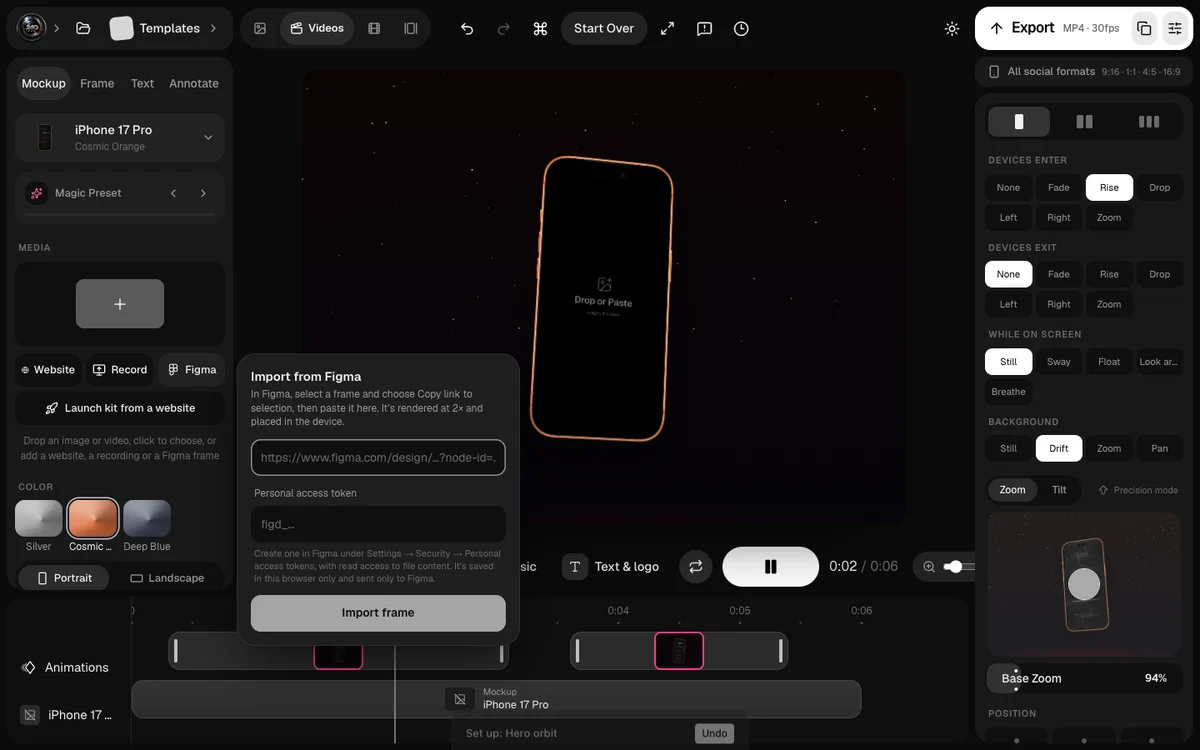Copy export with duplicate icon
Screen dimensions: 1200x750
click(x=1144, y=28)
